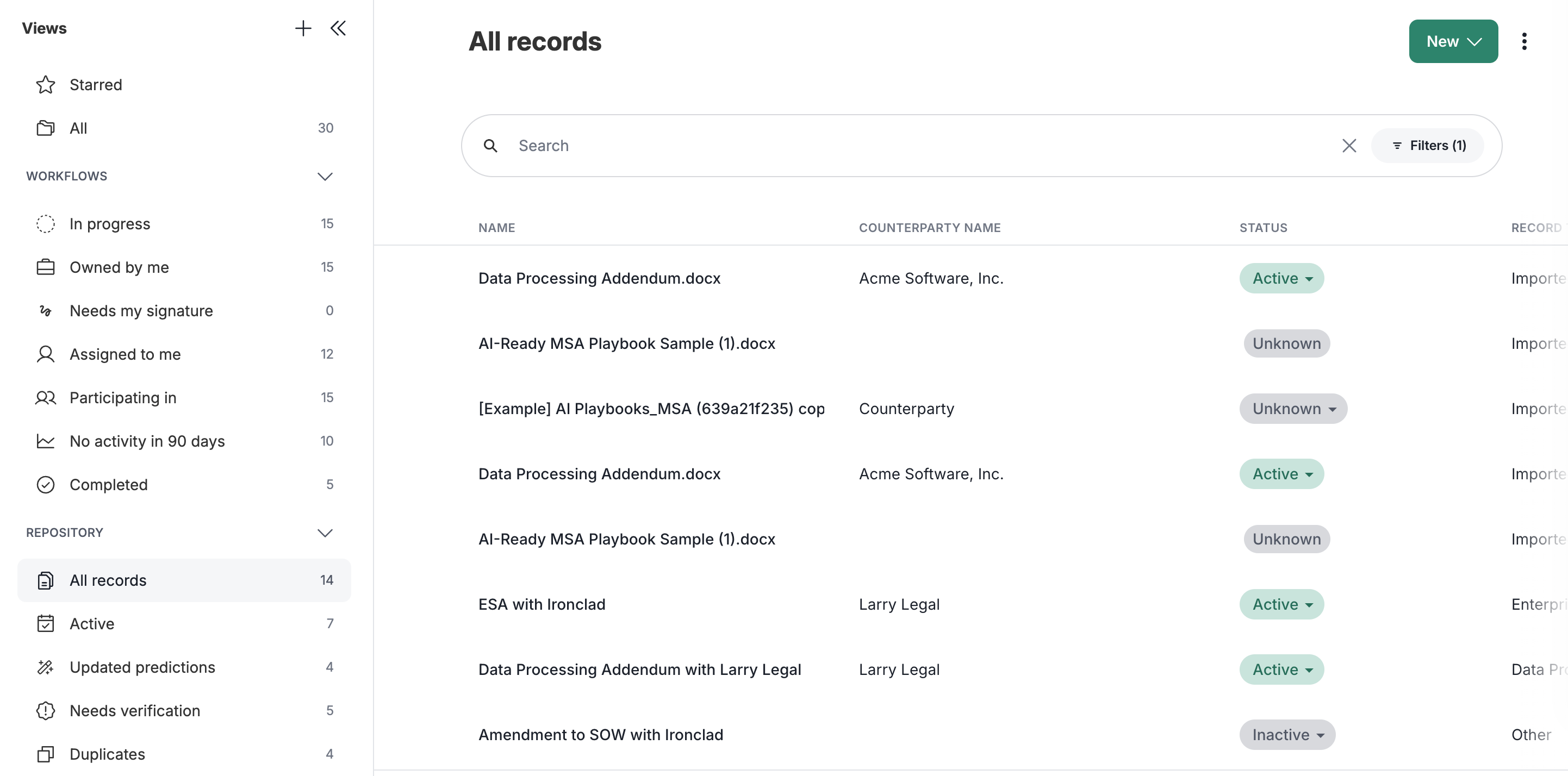Open the three-dot more options menu
This screenshot has height=776, width=1568.
tap(1524, 41)
